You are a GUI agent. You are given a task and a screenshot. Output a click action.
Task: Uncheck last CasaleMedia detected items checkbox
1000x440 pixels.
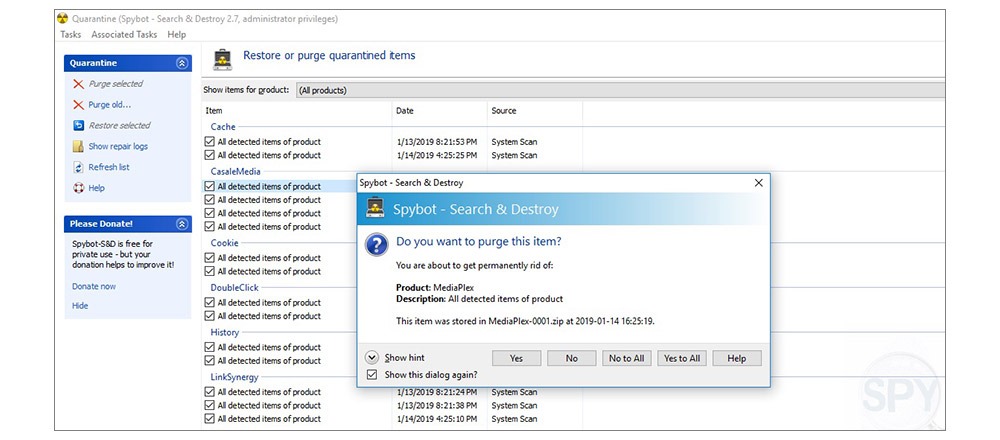(209, 226)
